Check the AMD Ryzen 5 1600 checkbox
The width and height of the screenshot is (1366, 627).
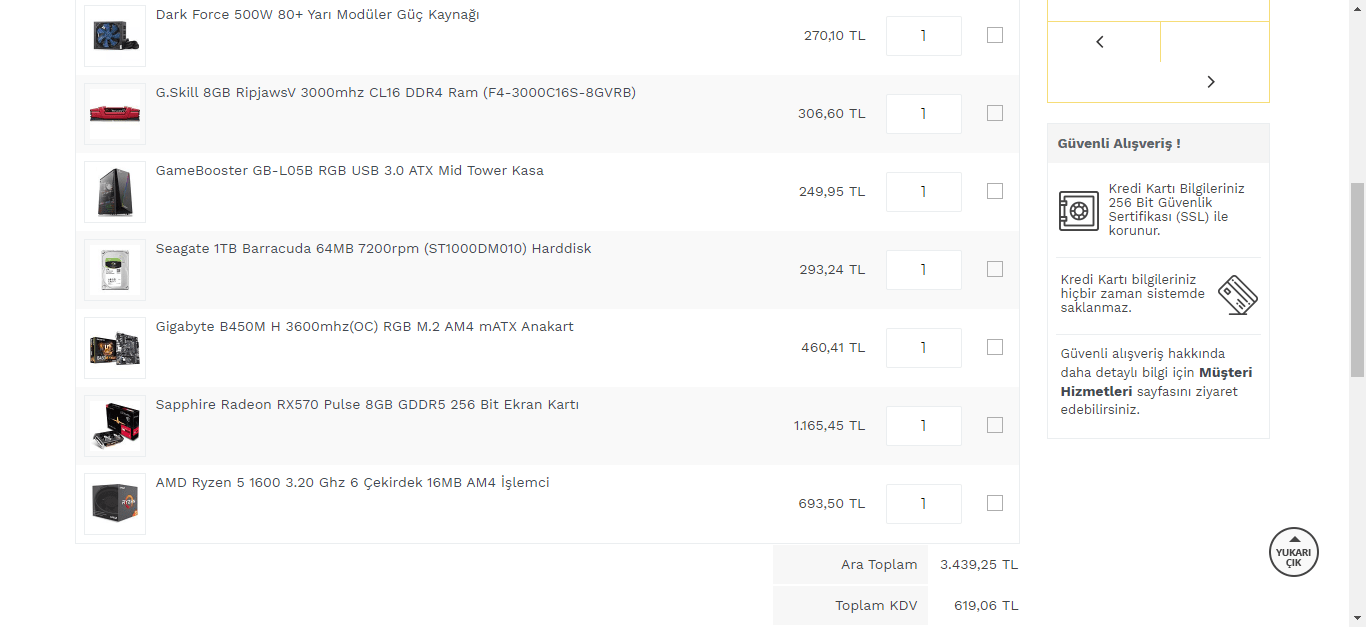(x=995, y=503)
